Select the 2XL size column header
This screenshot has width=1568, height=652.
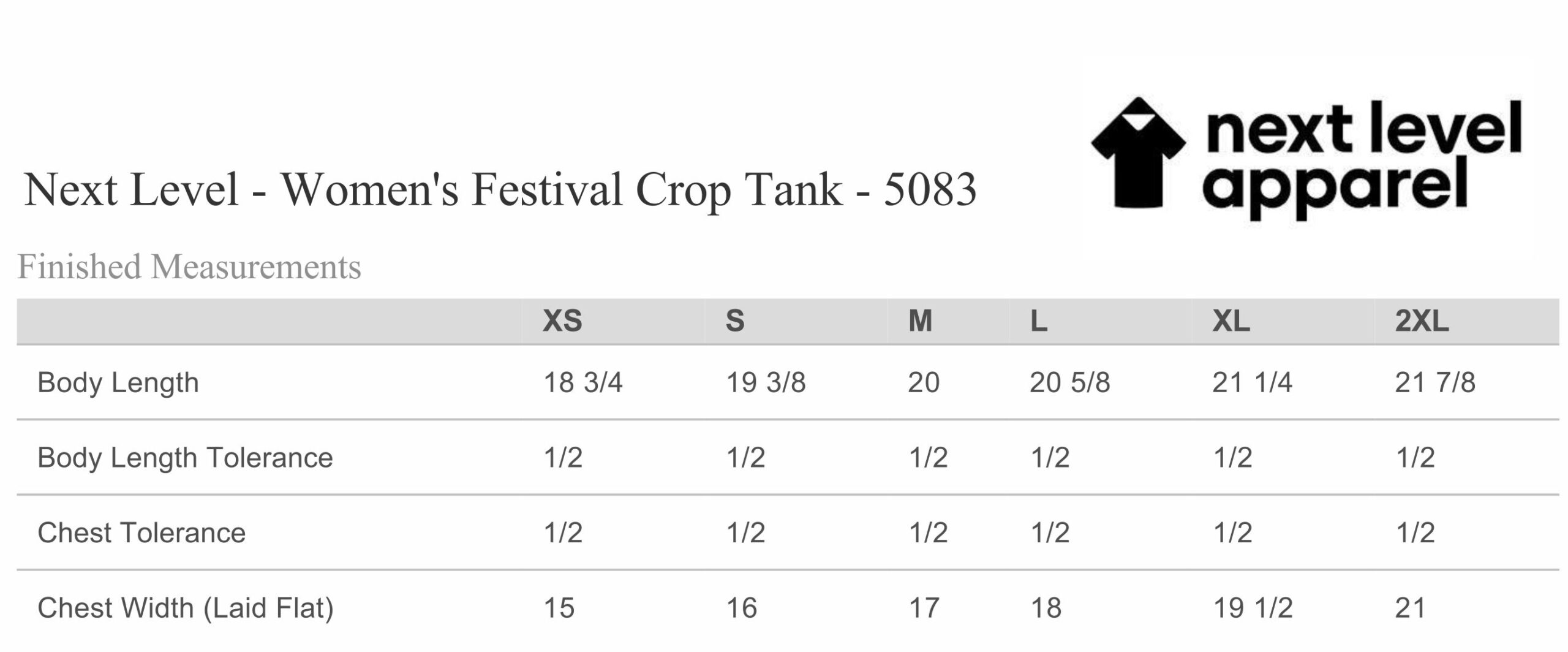(1422, 321)
